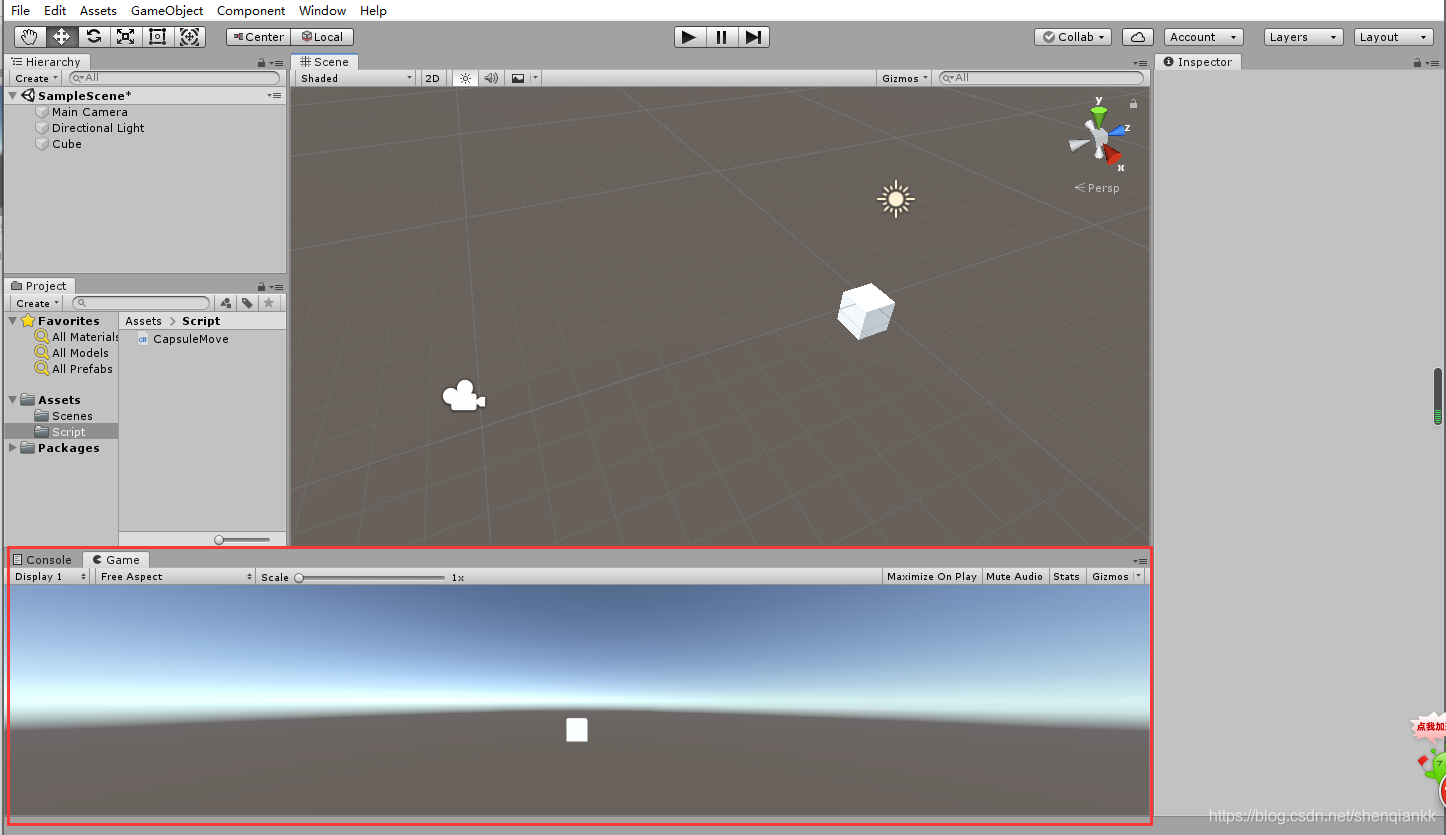The width and height of the screenshot is (1446, 835).
Task: Open the Display 1 dropdown
Action: [x=50, y=577]
